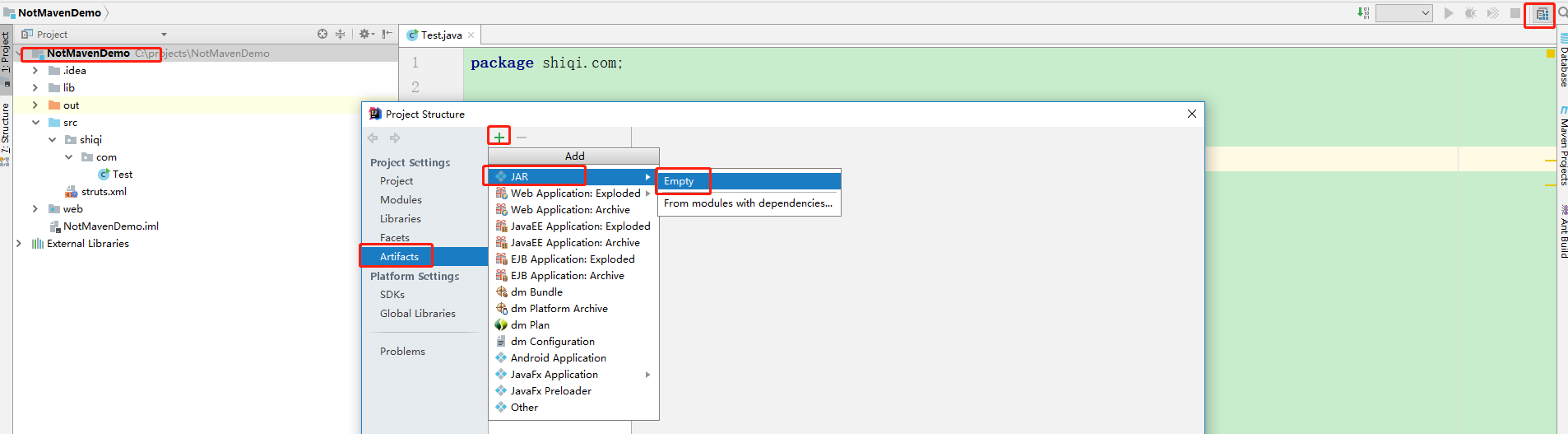
Task: Click the green plus Add button
Action: click(x=499, y=137)
